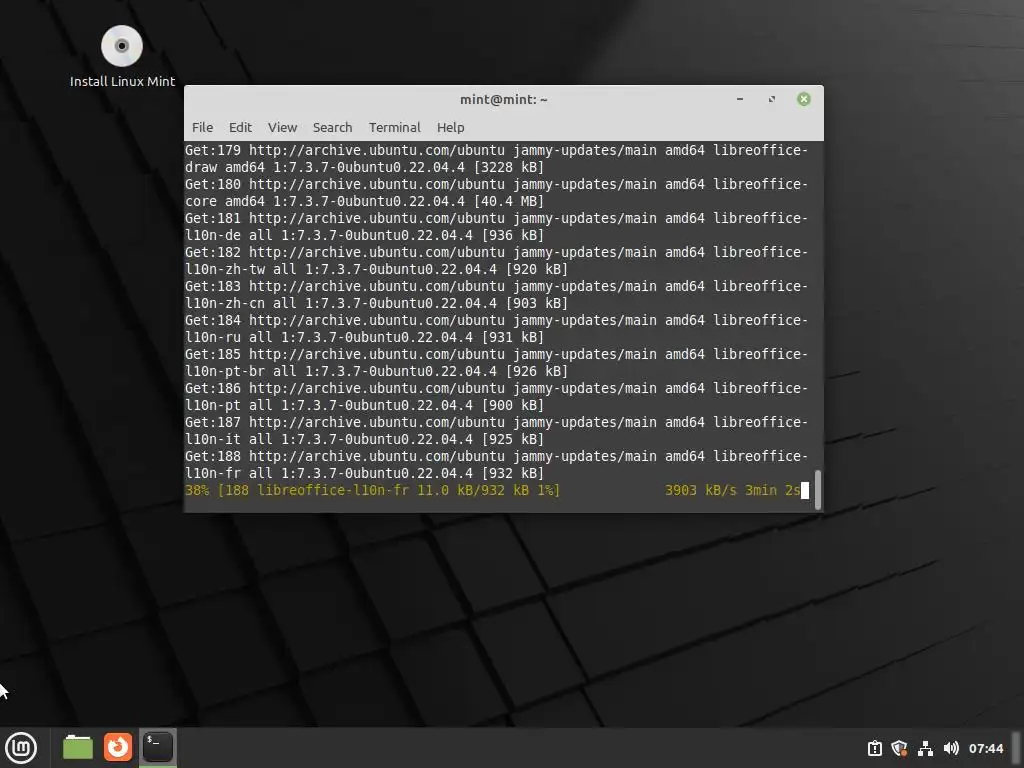This screenshot has width=1024, height=768.
Task: Open the Terminal menu in menu bar
Action: (394, 127)
